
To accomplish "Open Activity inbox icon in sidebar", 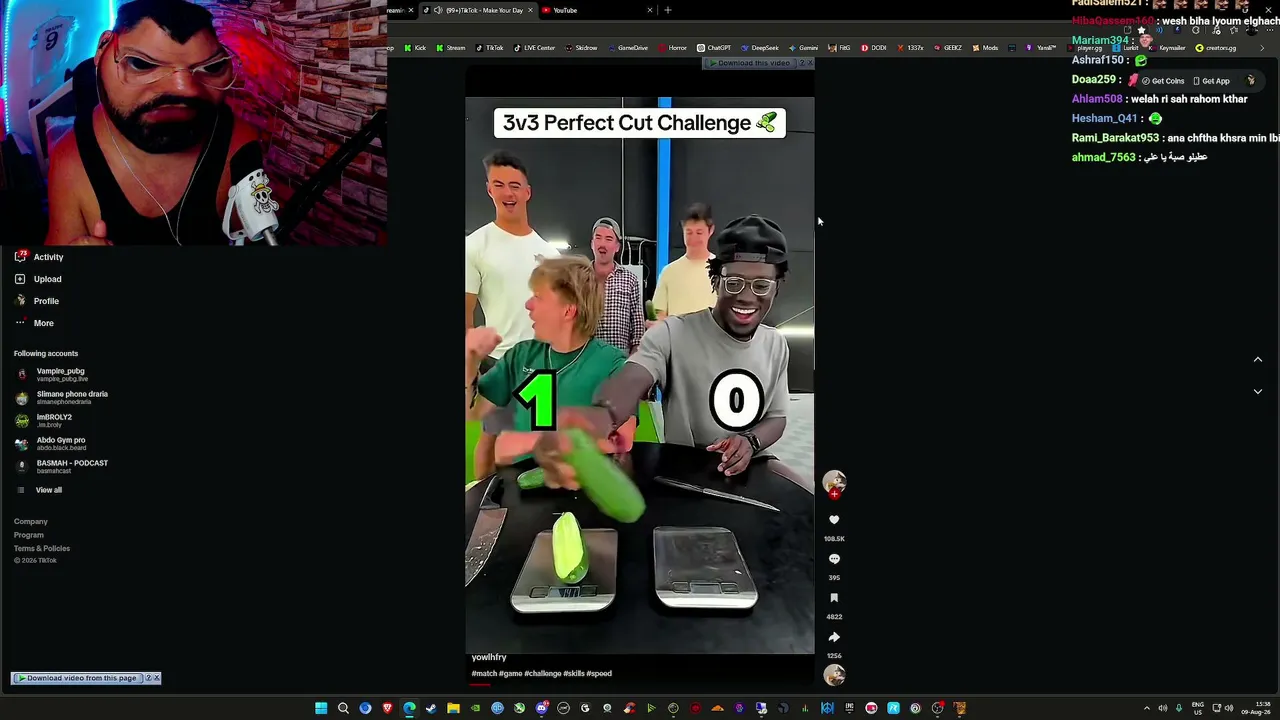I will point(20,257).
